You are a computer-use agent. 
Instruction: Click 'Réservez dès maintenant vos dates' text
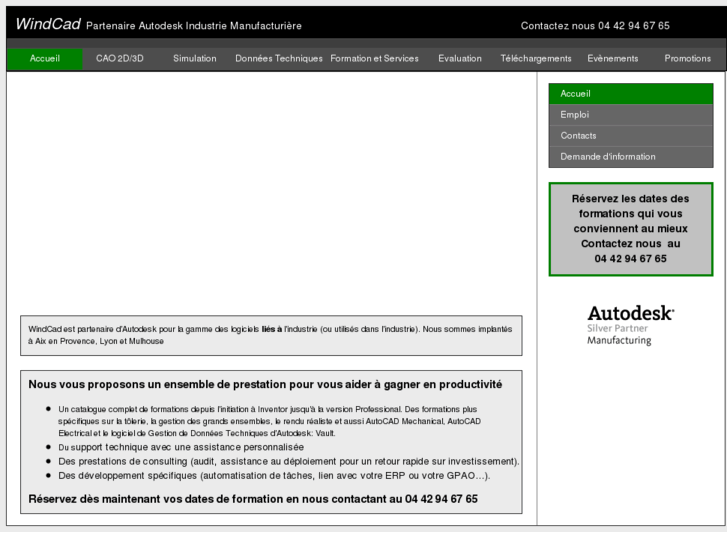coord(253,499)
